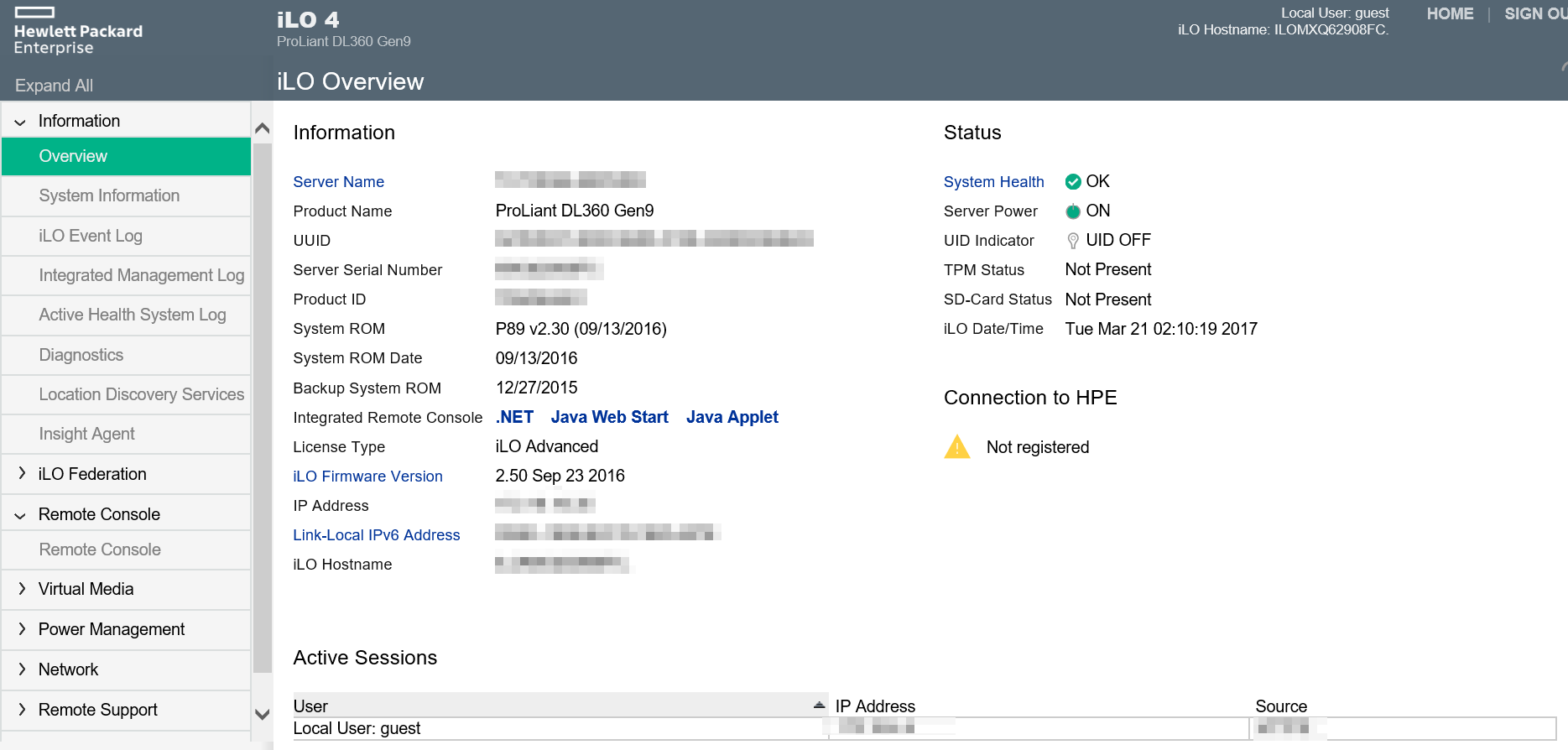Open the System Information page
1568x750 pixels.
(109, 195)
